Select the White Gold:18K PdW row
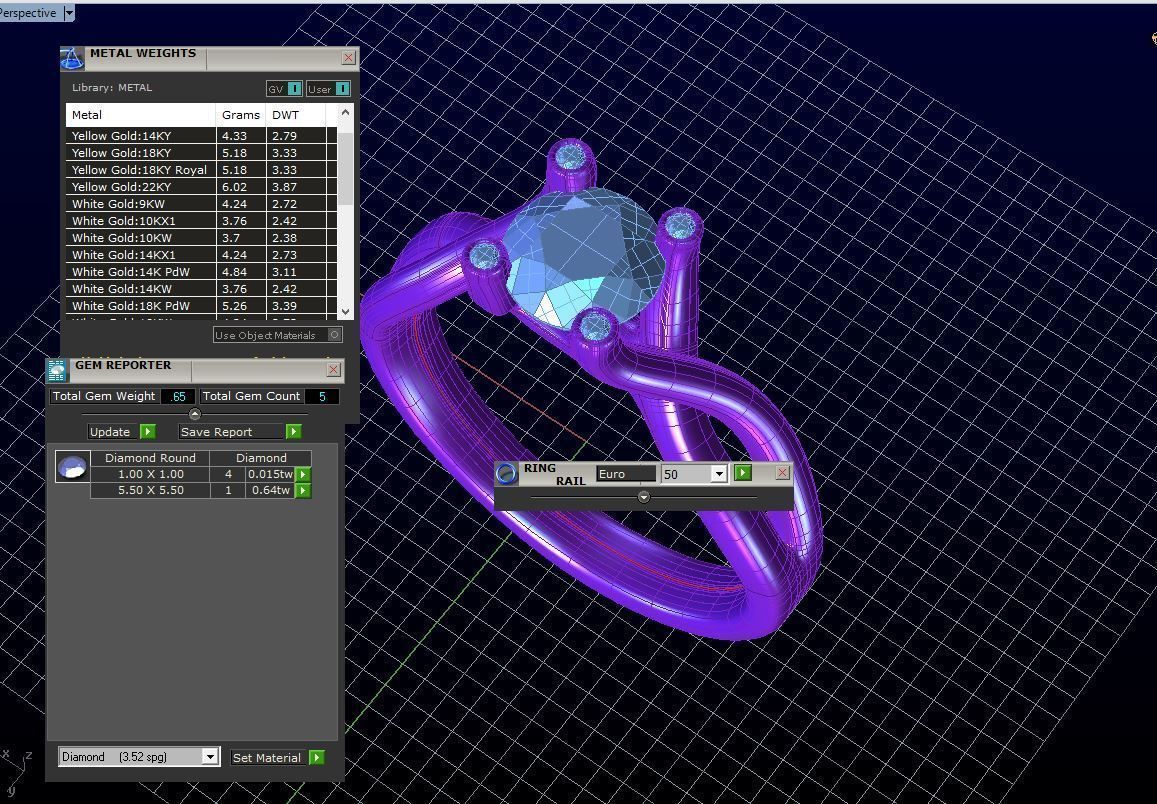Screen dimensions: 1157x804 (201, 305)
